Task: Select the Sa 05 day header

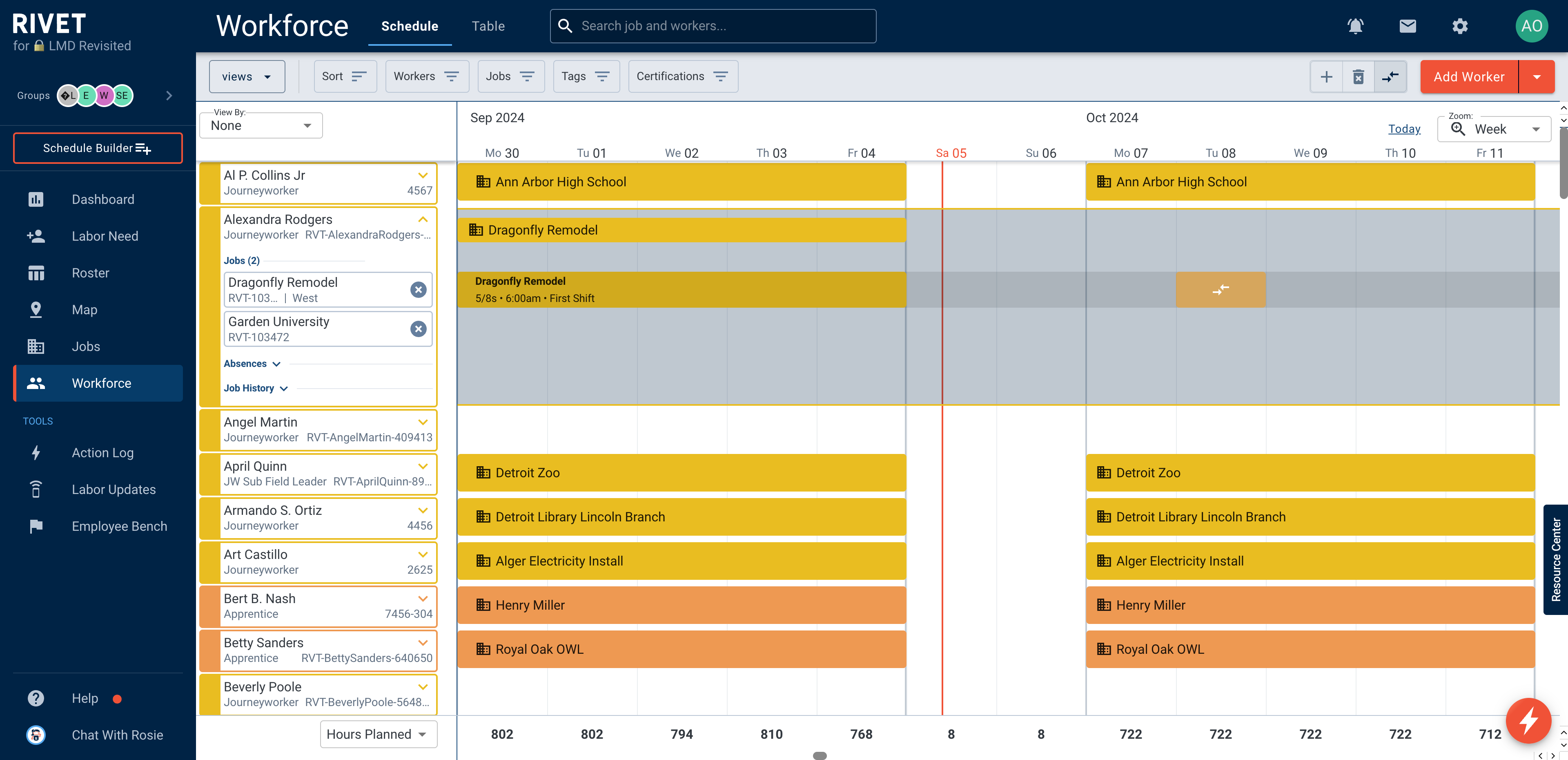Action: [x=951, y=153]
